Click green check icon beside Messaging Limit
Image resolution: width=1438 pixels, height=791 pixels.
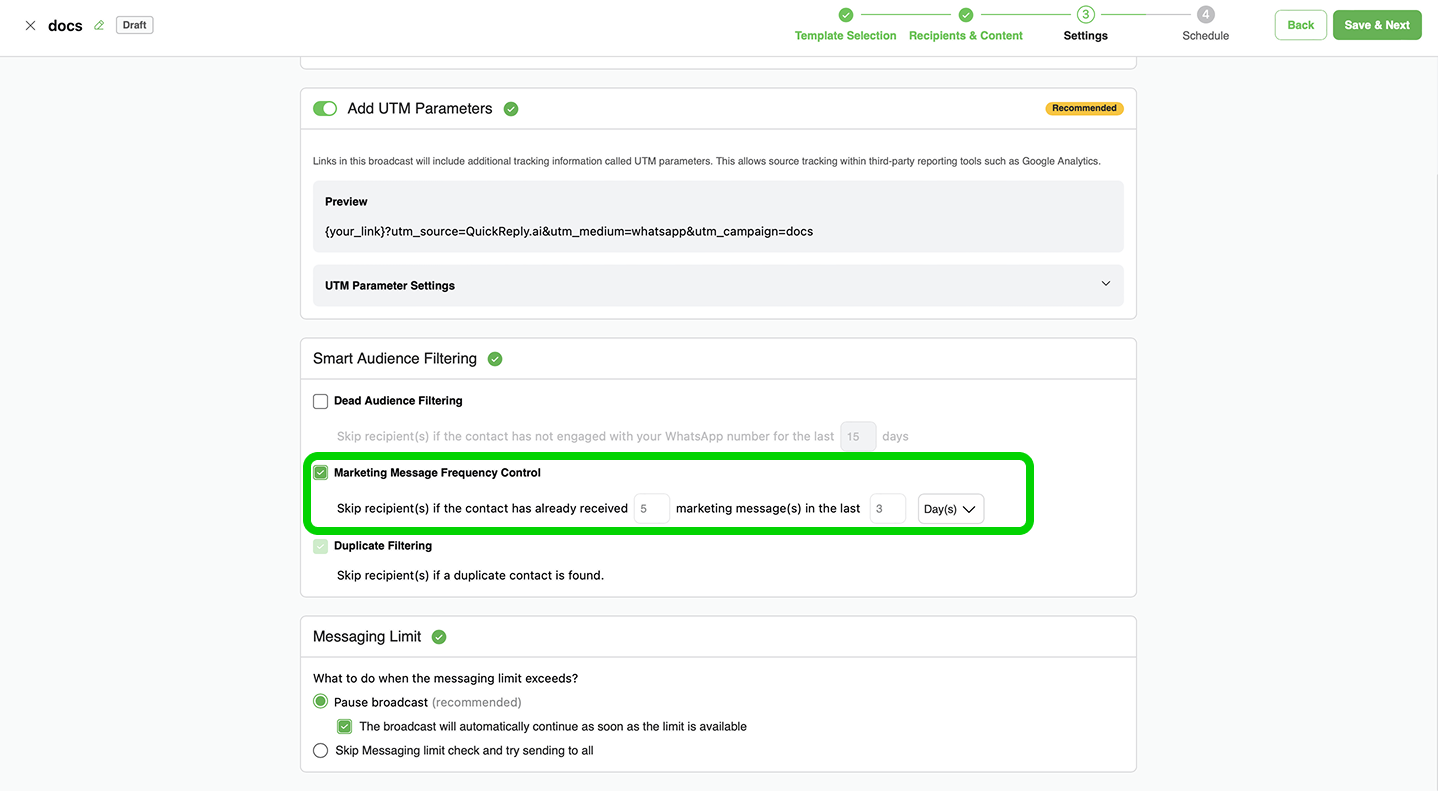pyautogui.click(x=439, y=637)
